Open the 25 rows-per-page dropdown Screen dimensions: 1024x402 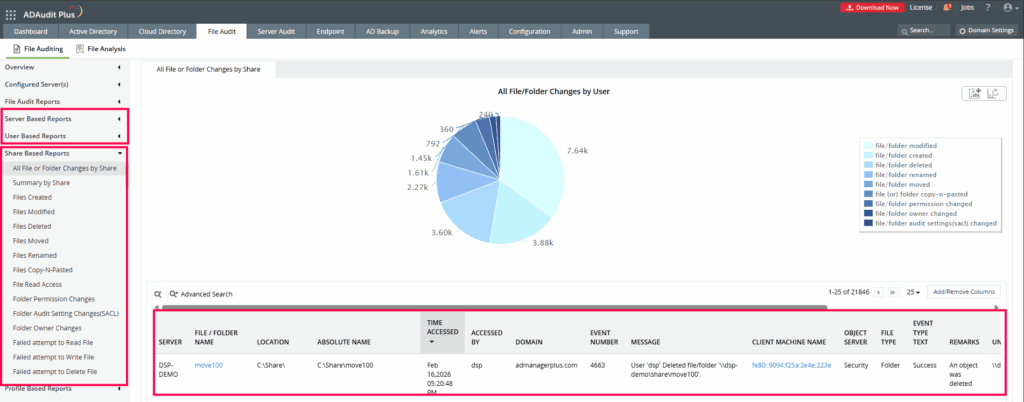pos(913,292)
